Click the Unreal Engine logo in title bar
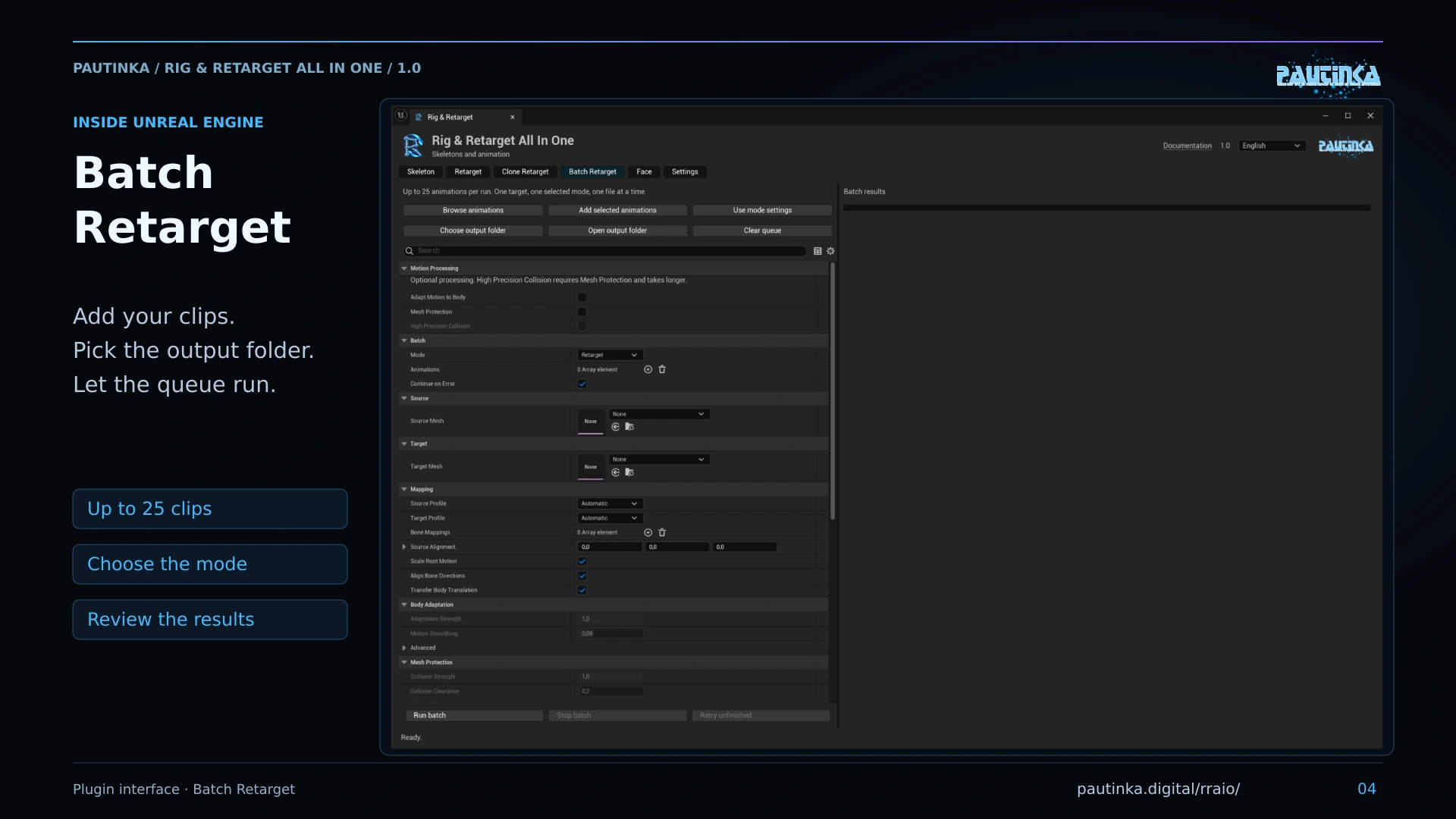Image resolution: width=1456 pixels, height=819 pixels. (401, 116)
